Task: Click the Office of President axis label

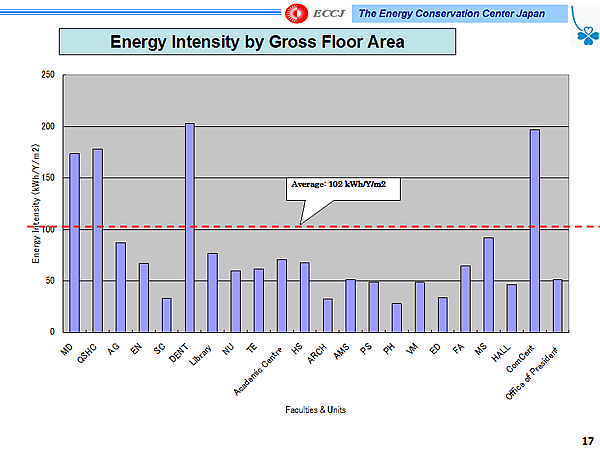Action: [532, 373]
